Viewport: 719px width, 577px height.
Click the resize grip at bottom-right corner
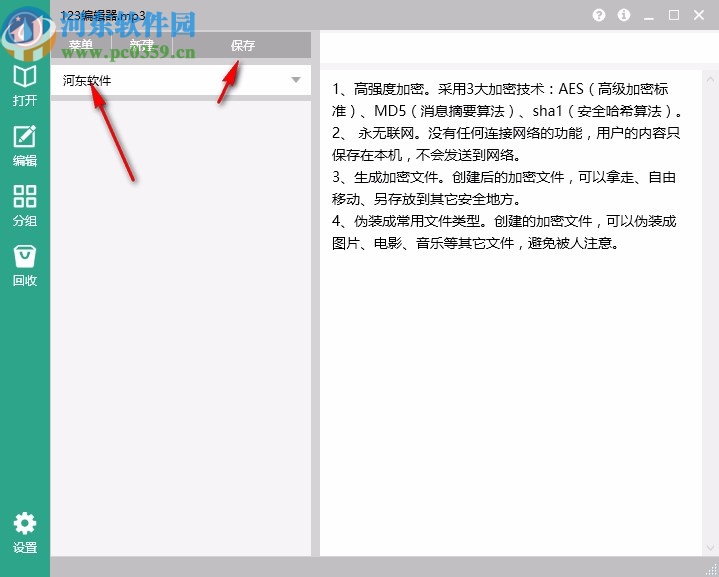pyautogui.click(x=712, y=569)
